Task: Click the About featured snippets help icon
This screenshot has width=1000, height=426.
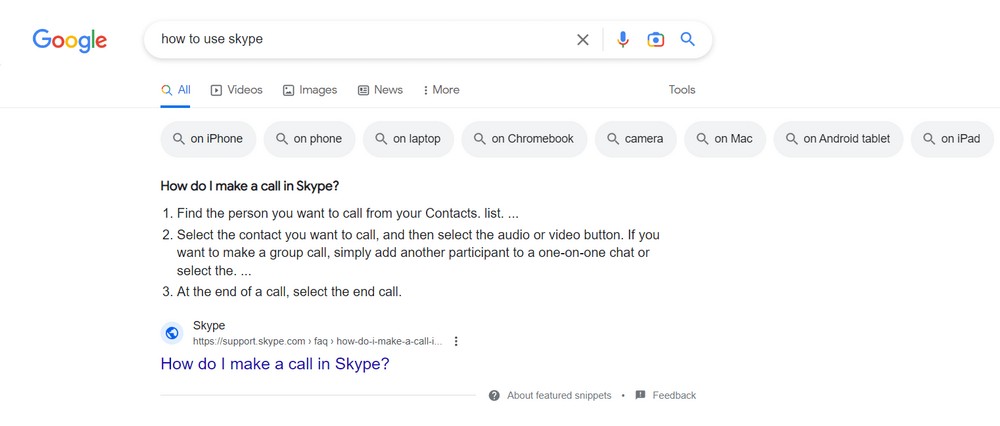Action: click(x=494, y=396)
